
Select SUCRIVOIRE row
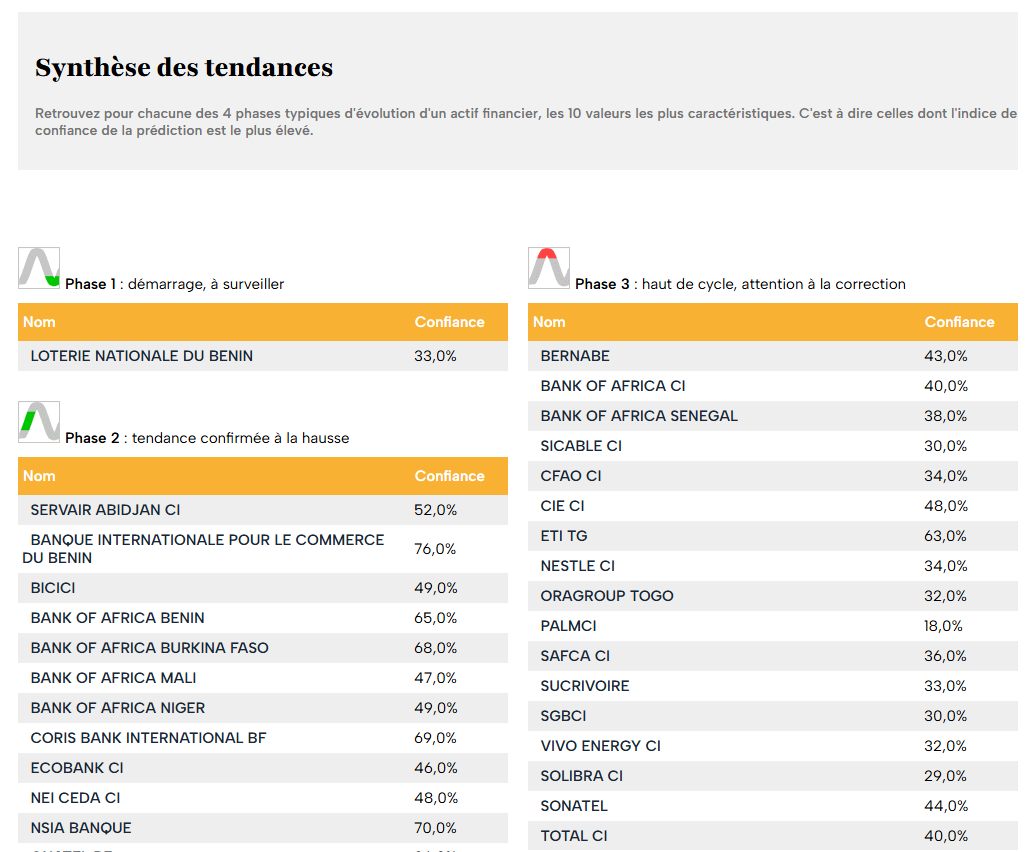pyautogui.click(x=773, y=686)
